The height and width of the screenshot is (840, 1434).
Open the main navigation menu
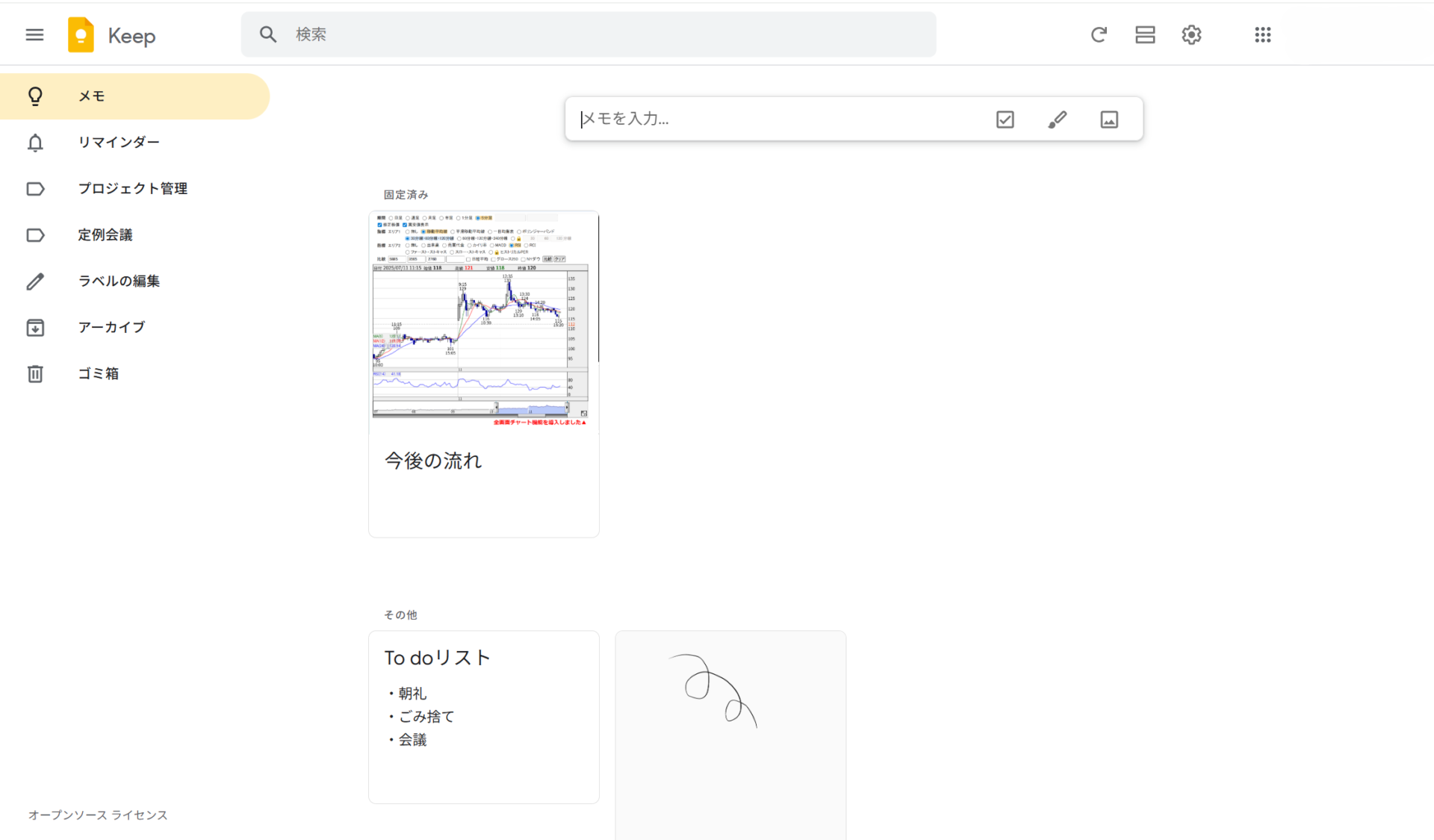click(34, 34)
